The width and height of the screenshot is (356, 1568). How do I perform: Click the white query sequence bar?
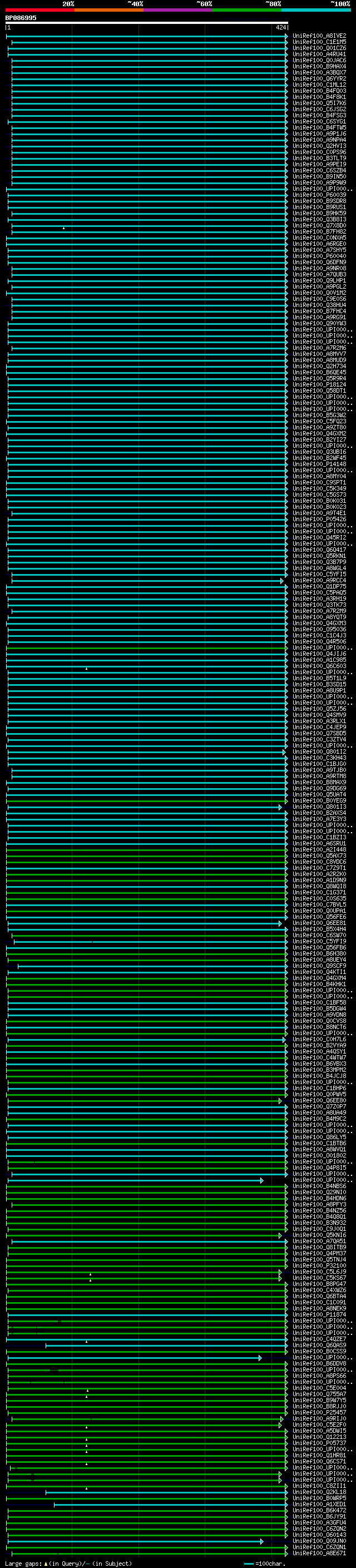click(146, 22)
